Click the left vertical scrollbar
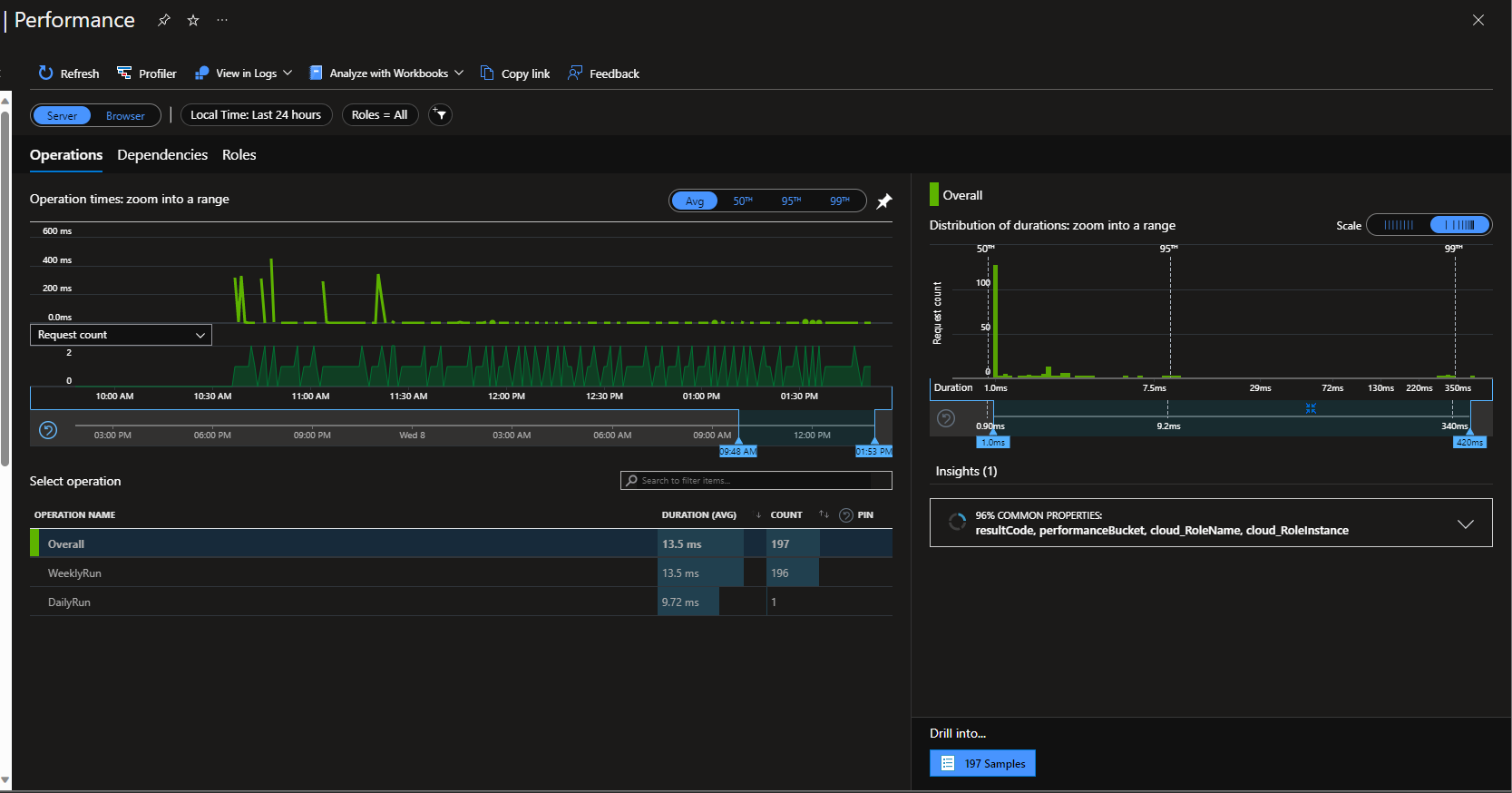 click(x=5, y=289)
